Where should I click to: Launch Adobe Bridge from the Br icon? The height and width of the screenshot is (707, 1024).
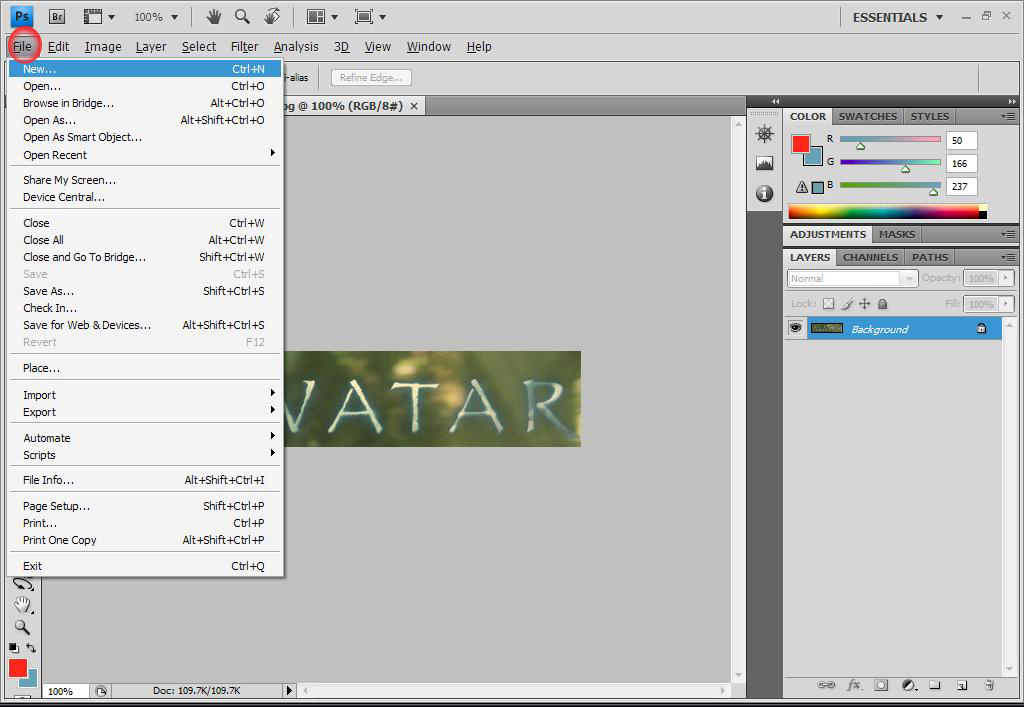tap(57, 17)
